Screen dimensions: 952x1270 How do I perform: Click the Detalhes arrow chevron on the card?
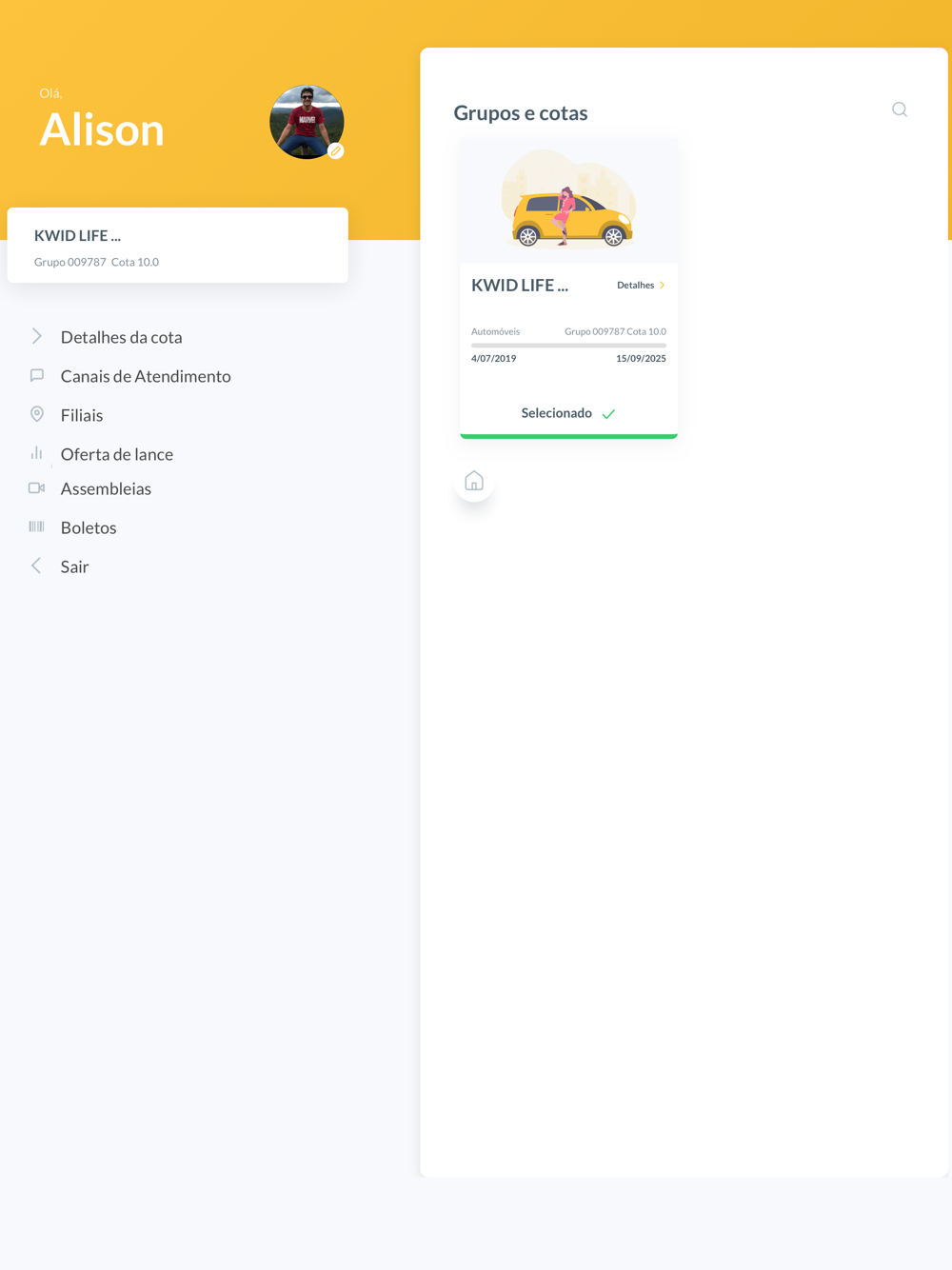point(663,285)
